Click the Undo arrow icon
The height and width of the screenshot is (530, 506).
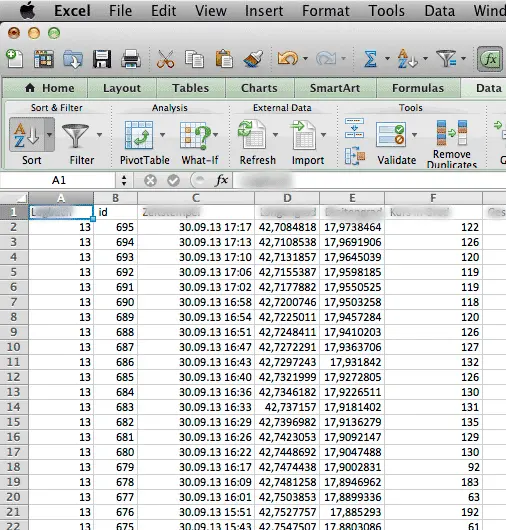pos(288,58)
